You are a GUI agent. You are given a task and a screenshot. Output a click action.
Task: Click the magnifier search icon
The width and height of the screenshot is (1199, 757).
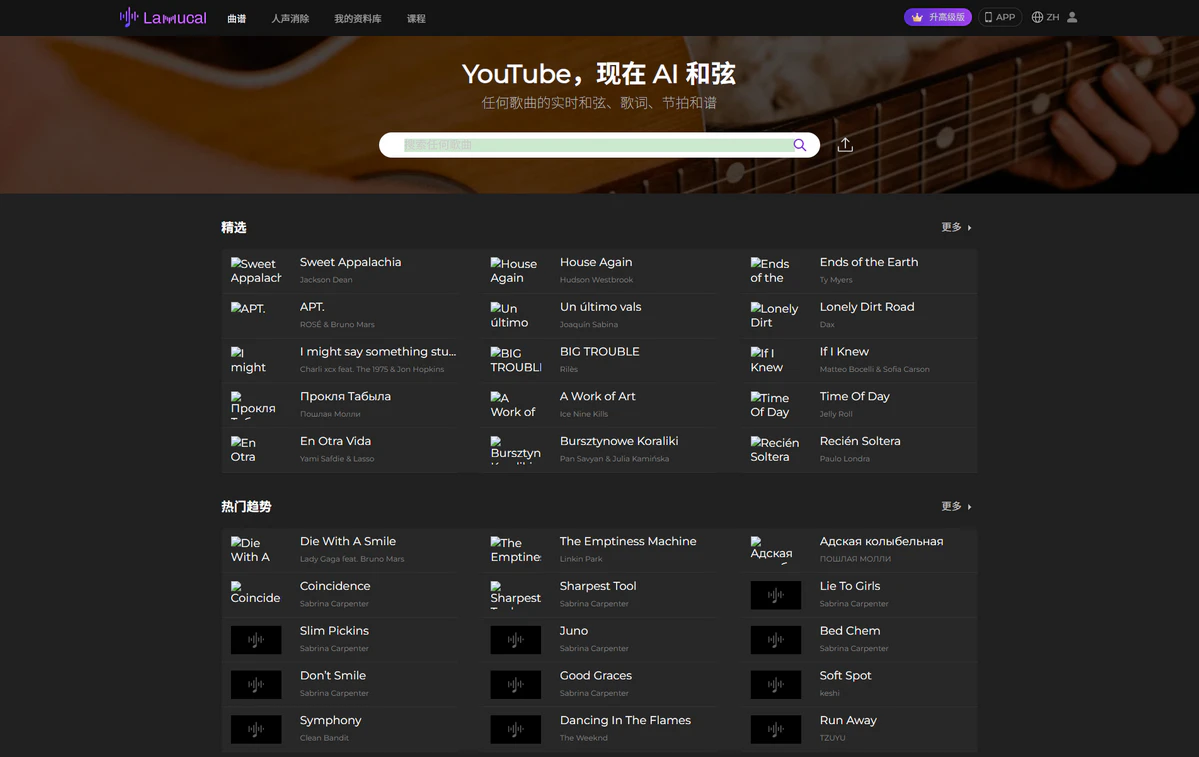click(x=800, y=145)
